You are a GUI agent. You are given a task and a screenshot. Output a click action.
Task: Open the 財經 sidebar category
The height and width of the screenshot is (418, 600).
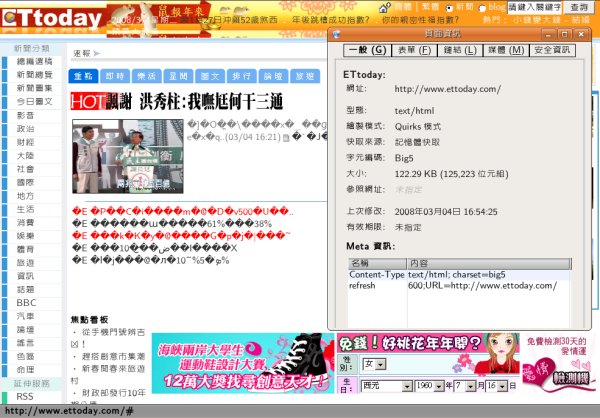(25, 142)
